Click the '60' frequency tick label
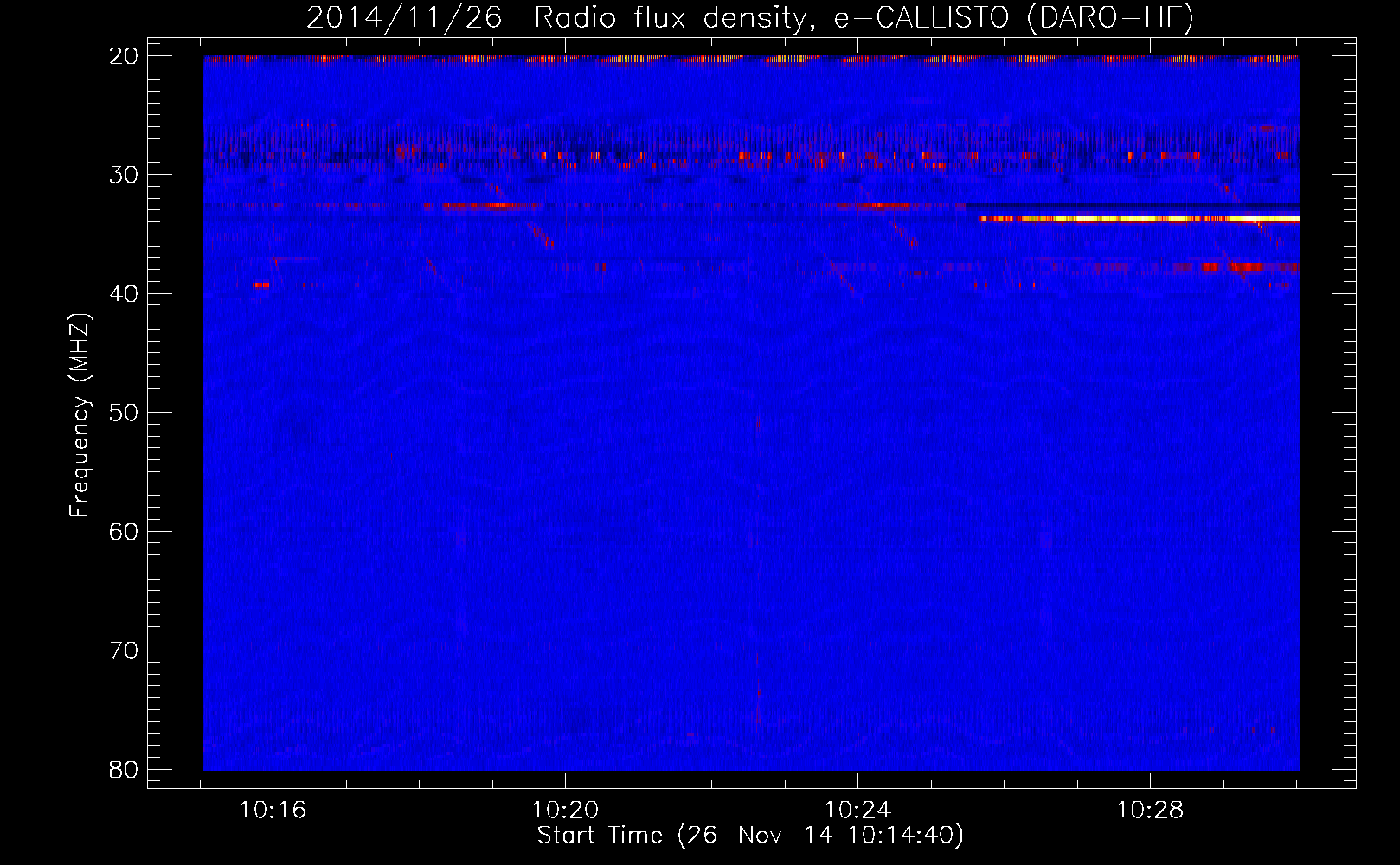The image size is (1400, 865). (124, 531)
